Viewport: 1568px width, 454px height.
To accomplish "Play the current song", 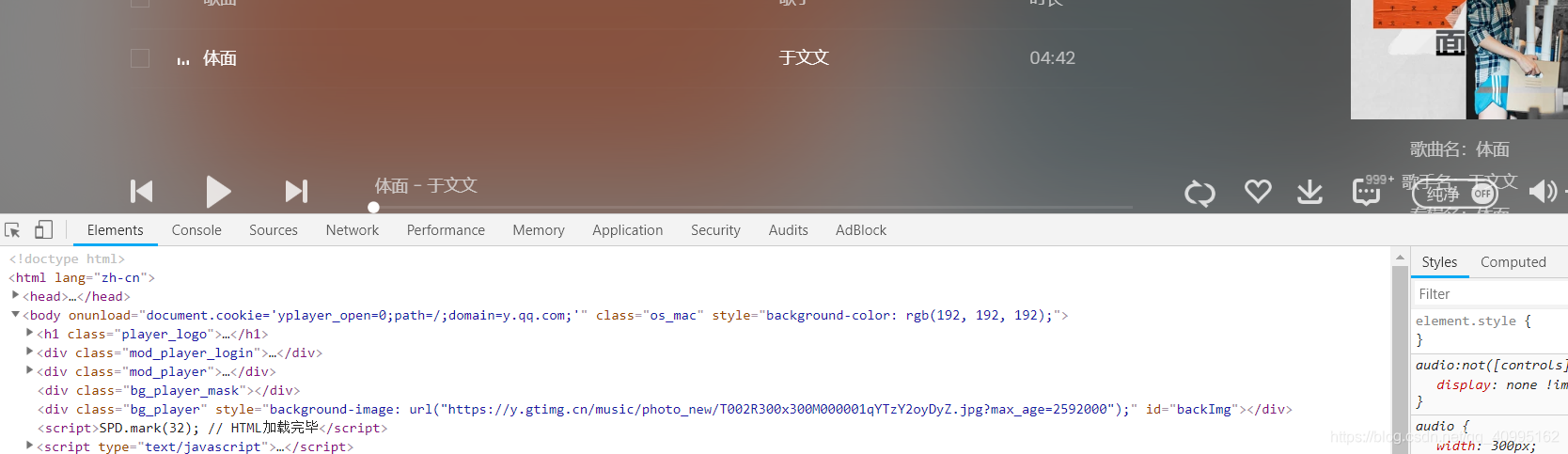I will 218,192.
